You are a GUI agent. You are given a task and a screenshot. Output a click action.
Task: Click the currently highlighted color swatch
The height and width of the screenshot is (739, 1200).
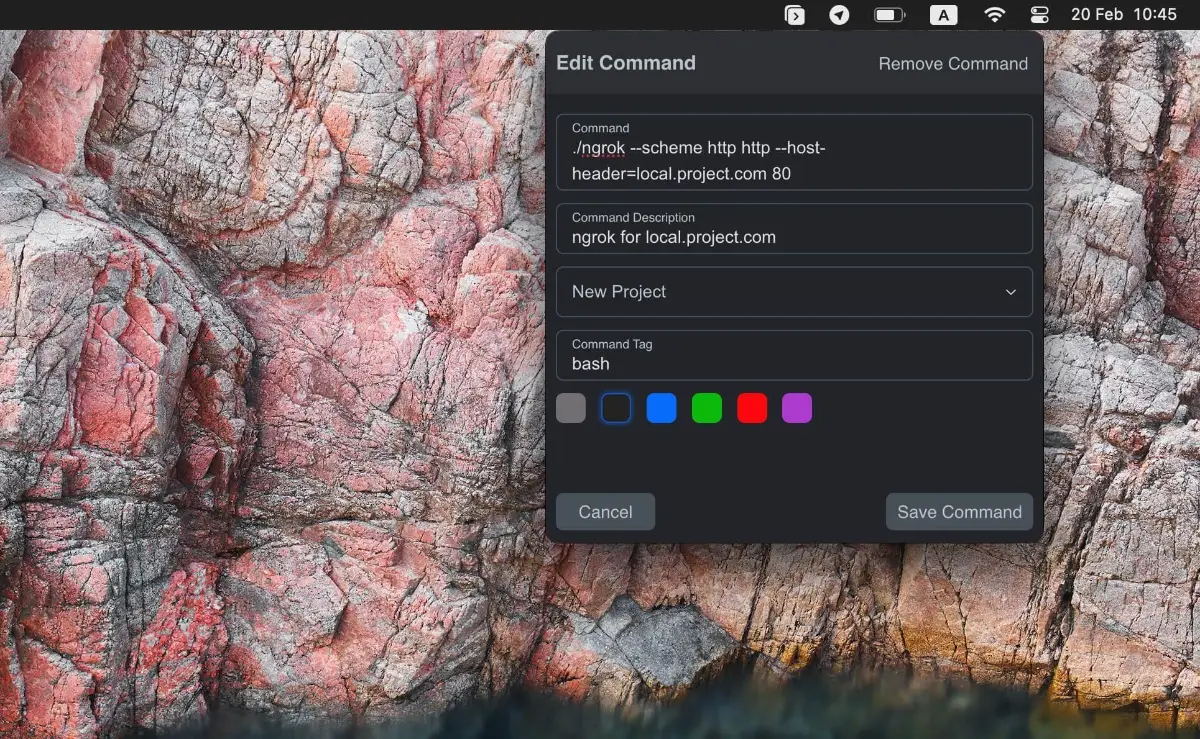(616, 407)
